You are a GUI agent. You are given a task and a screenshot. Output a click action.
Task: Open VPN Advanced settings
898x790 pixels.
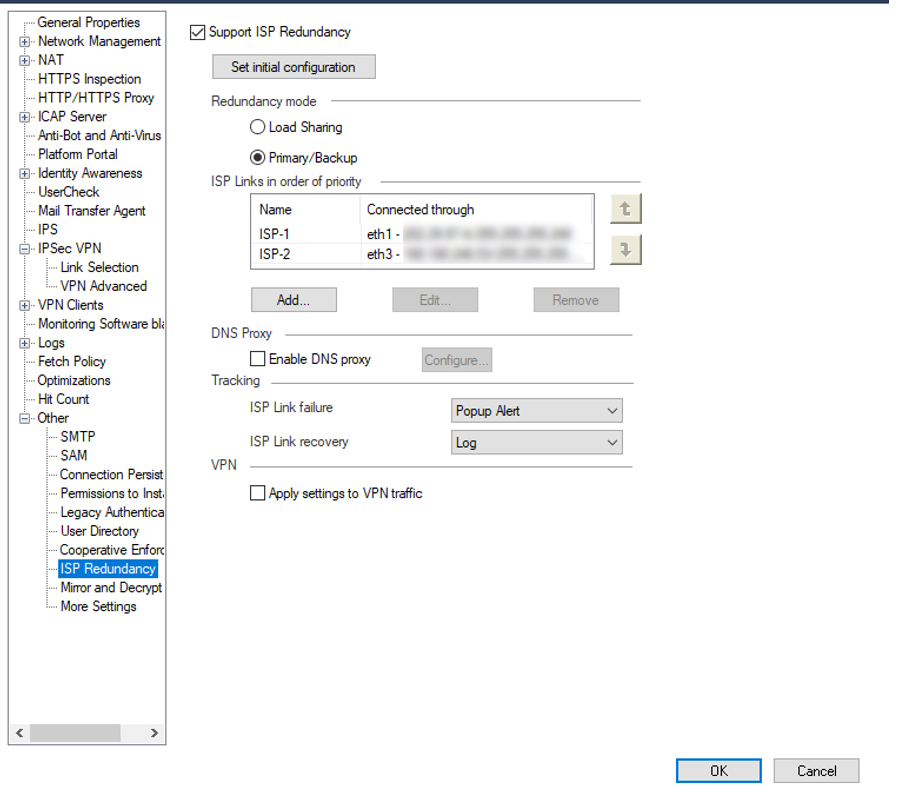pos(104,286)
